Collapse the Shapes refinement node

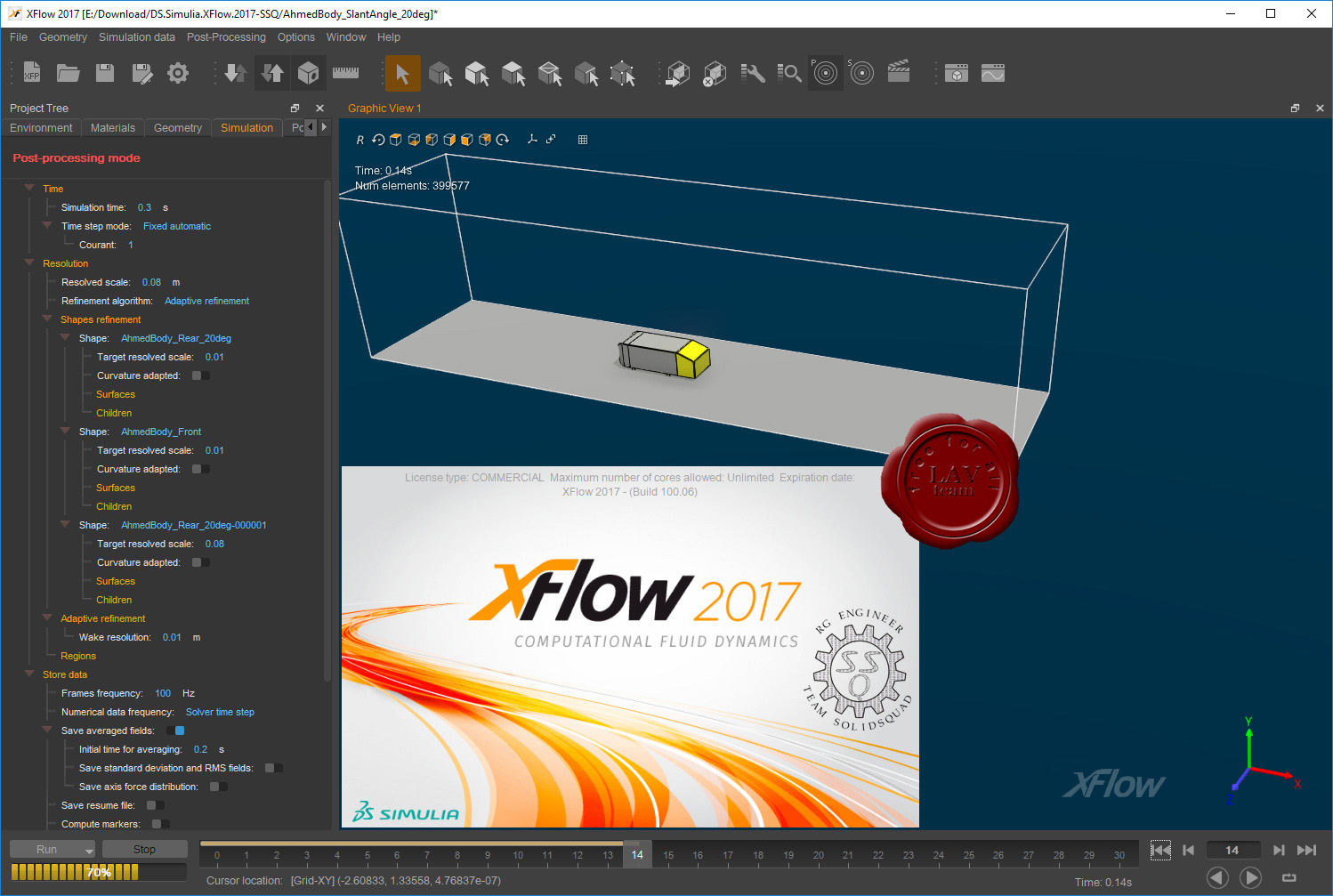pos(47,319)
